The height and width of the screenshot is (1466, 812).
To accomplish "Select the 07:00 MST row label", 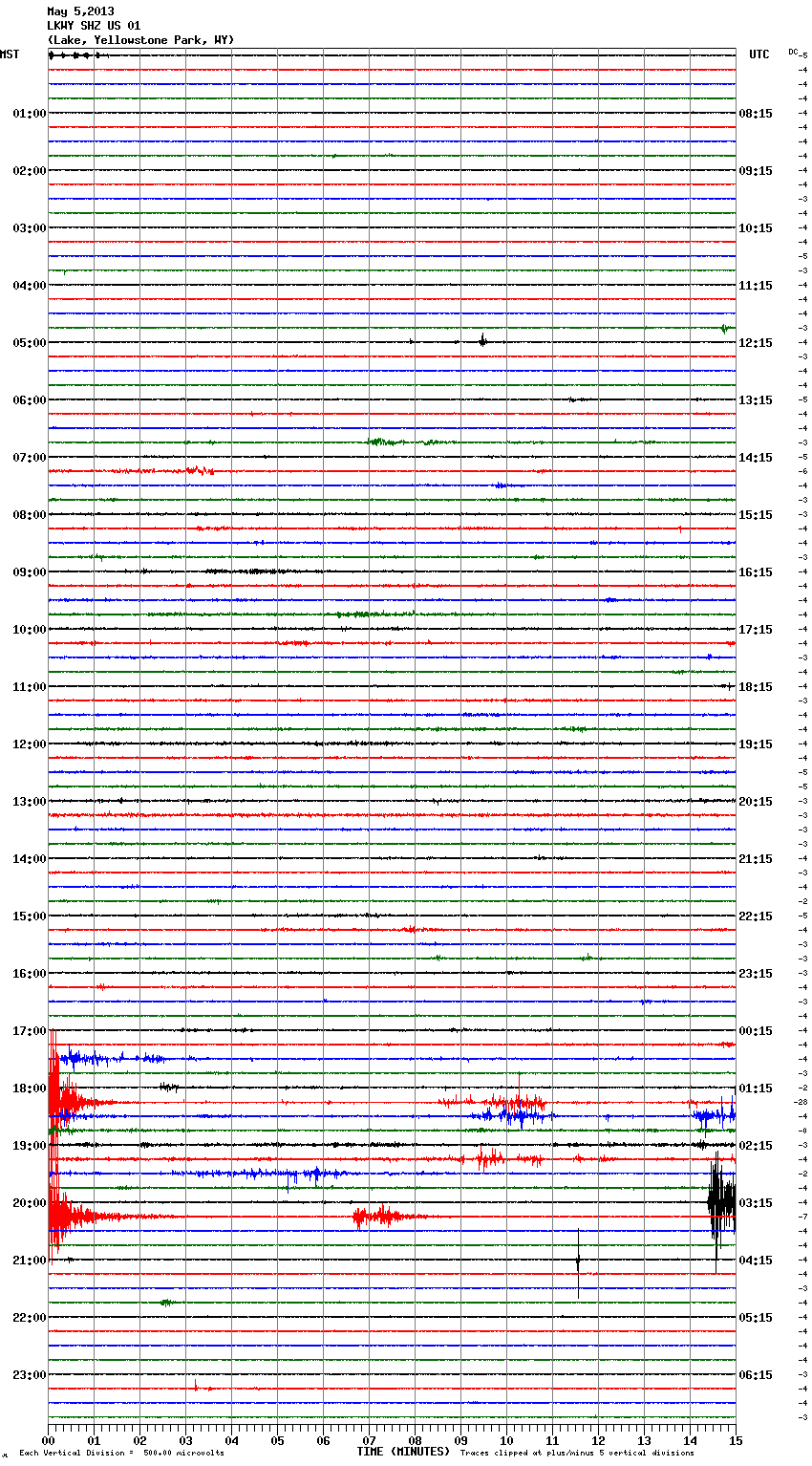I will [x=30, y=458].
